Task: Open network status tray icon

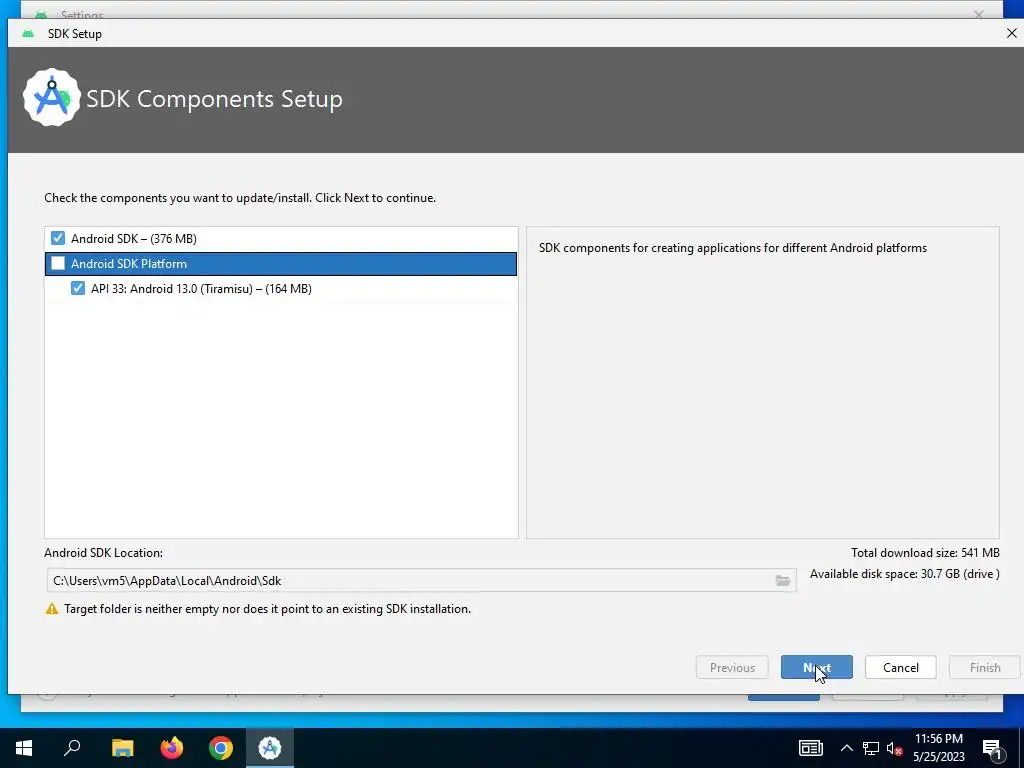Action: point(871,748)
